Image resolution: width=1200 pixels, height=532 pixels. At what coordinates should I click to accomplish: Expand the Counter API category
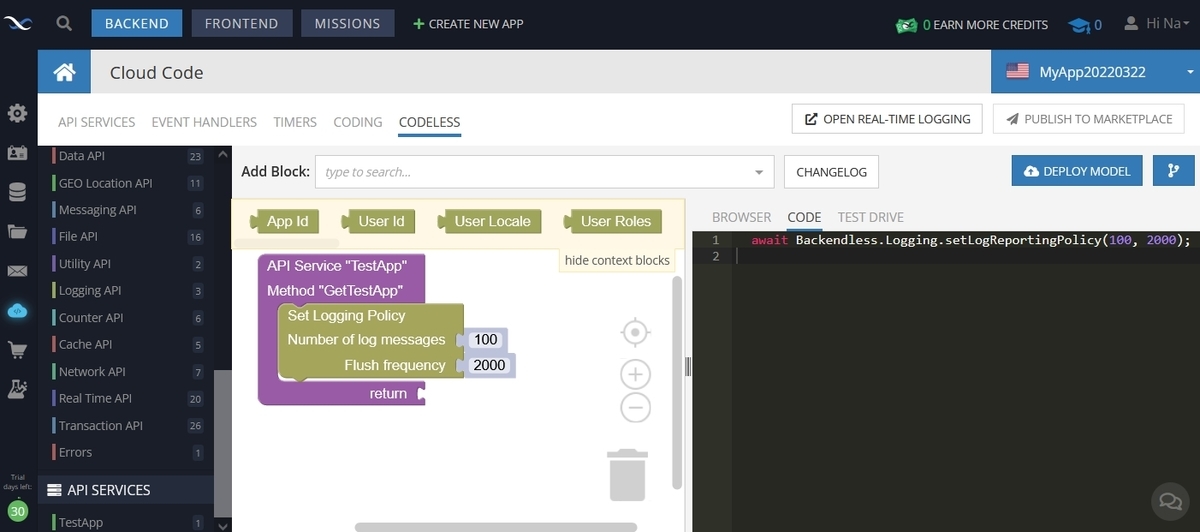[128, 317]
